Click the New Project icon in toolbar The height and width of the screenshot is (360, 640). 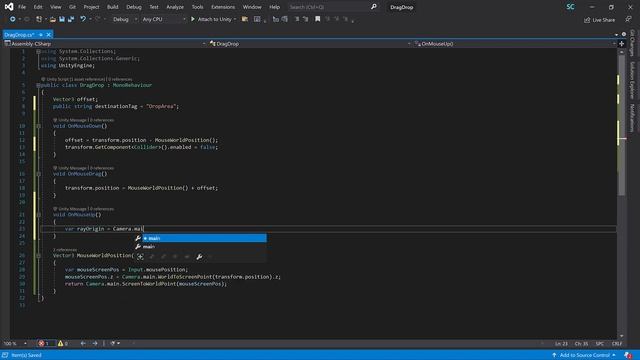click(x=39, y=19)
